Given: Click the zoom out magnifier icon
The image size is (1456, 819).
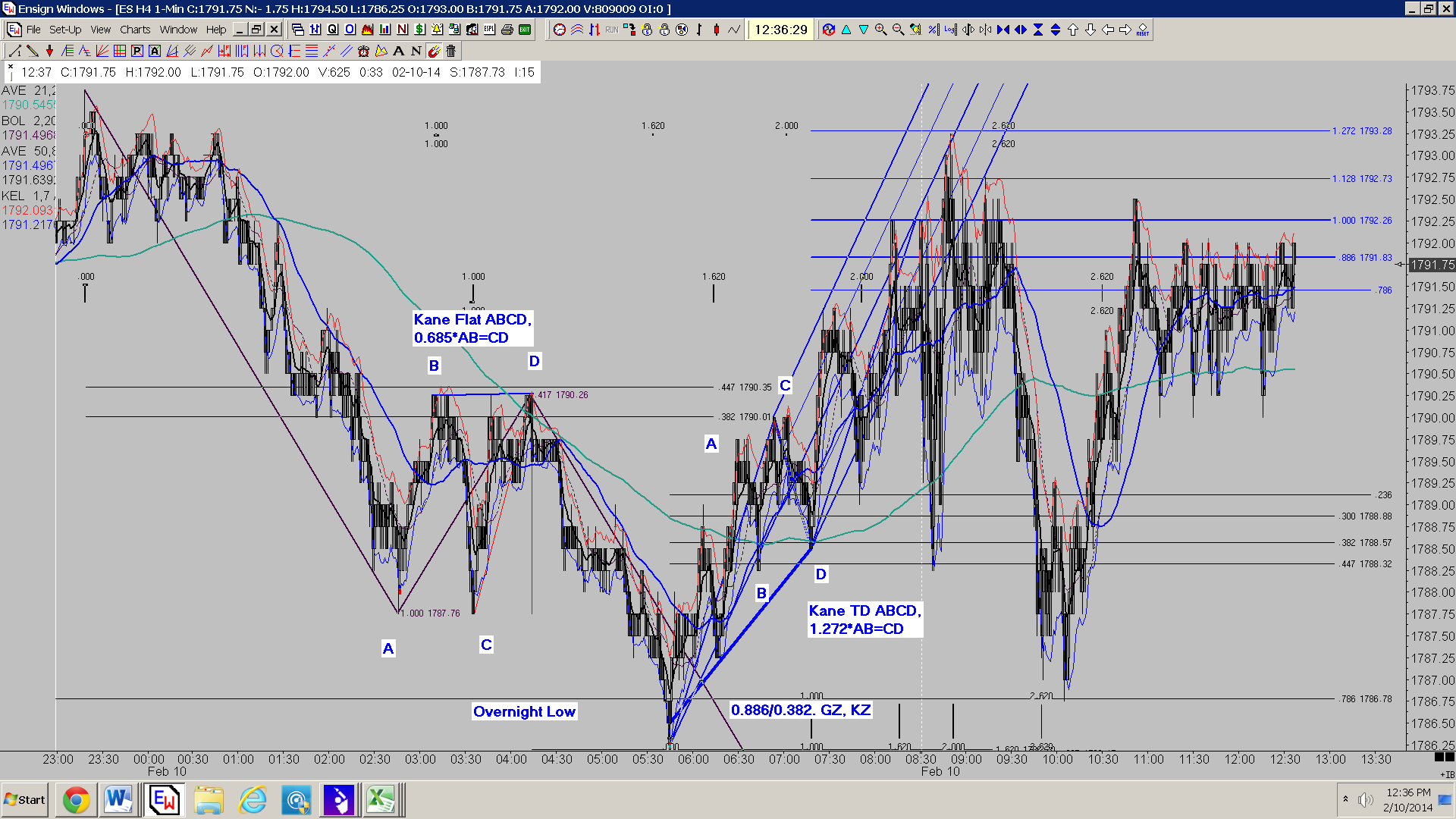Looking at the screenshot, I should 899,30.
